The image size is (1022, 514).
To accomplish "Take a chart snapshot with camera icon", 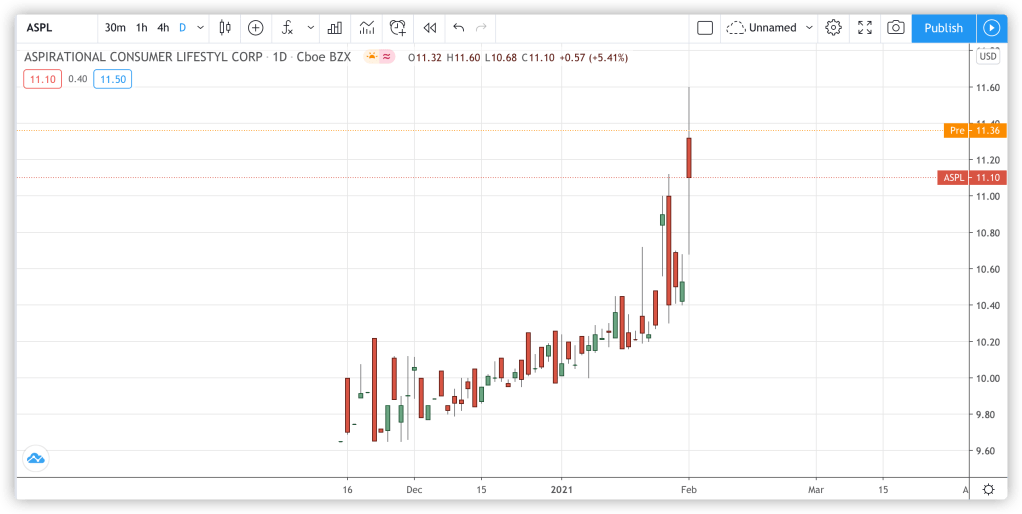I will [x=896, y=28].
